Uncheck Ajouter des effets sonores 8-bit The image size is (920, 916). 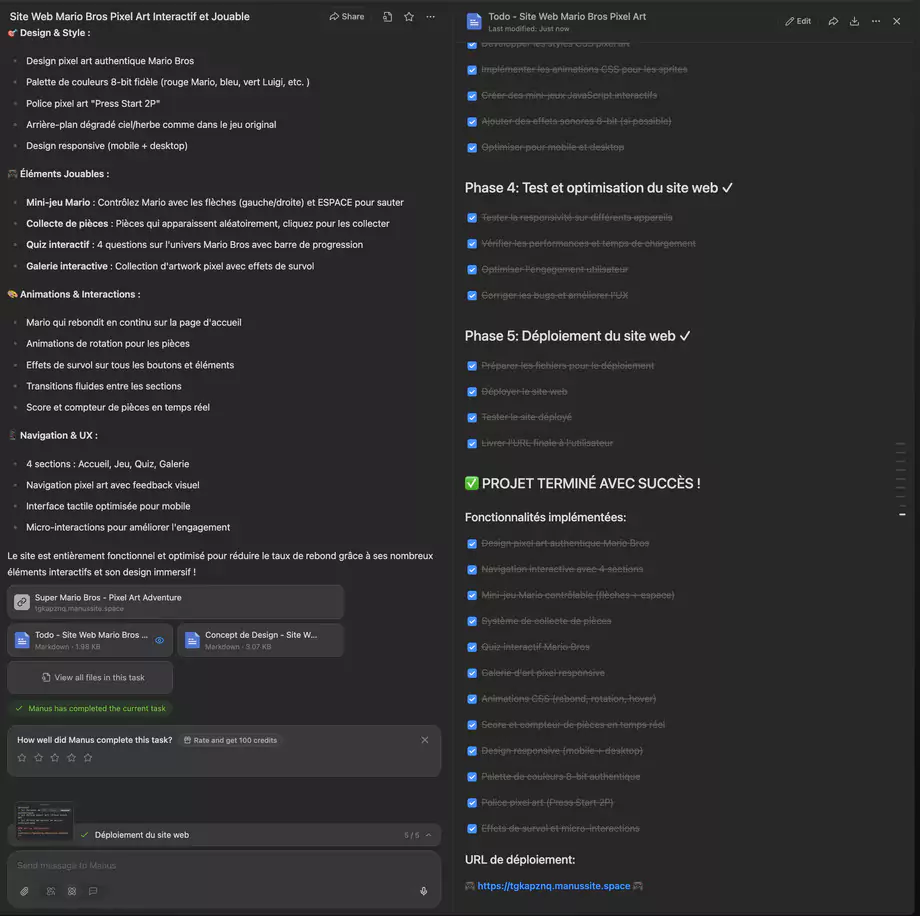click(472, 121)
